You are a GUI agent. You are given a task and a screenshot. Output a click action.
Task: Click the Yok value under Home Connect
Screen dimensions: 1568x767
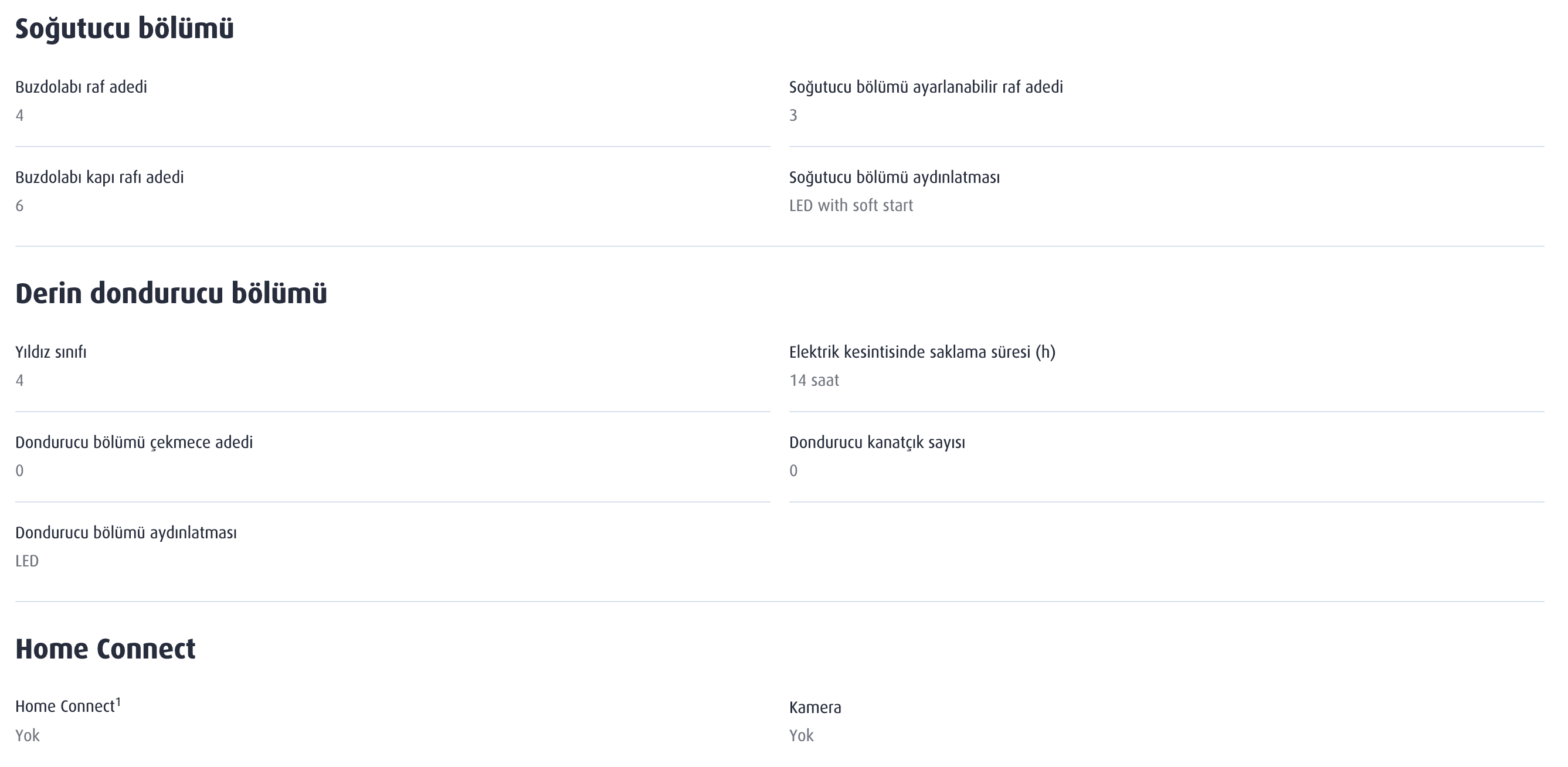pos(28,735)
